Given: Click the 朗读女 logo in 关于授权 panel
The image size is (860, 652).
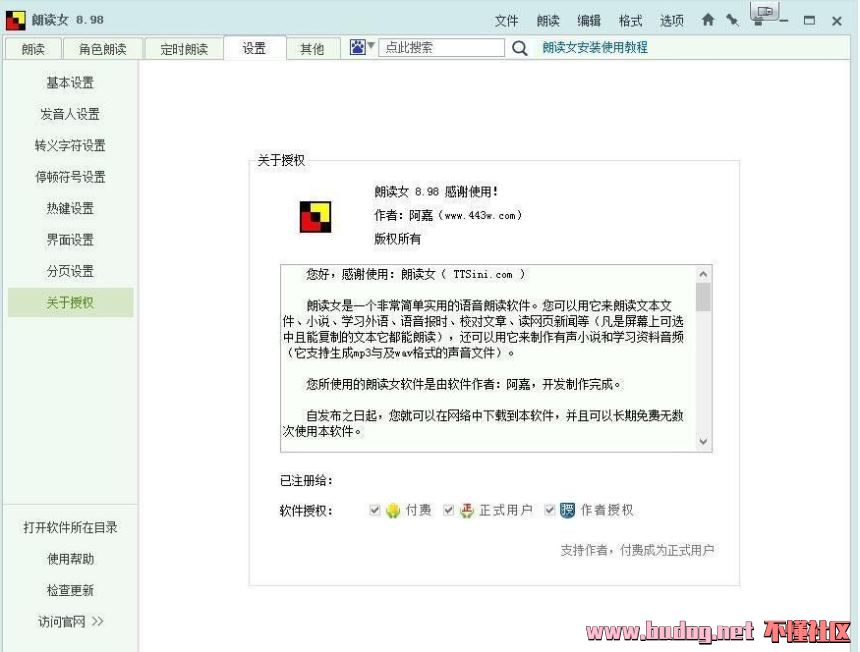Looking at the screenshot, I should click(x=315, y=217).
